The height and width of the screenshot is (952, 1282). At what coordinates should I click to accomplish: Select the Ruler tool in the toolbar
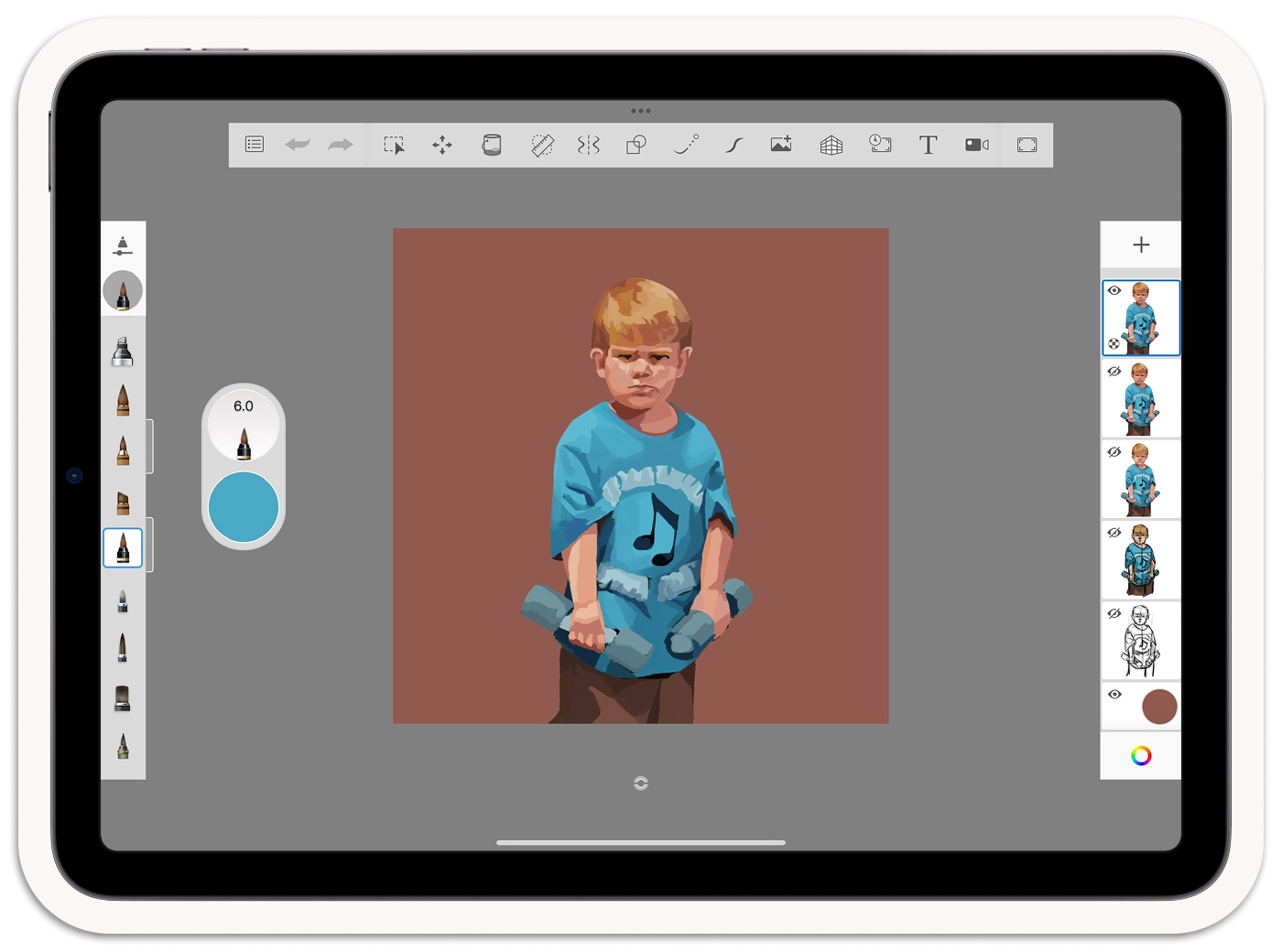539,144
